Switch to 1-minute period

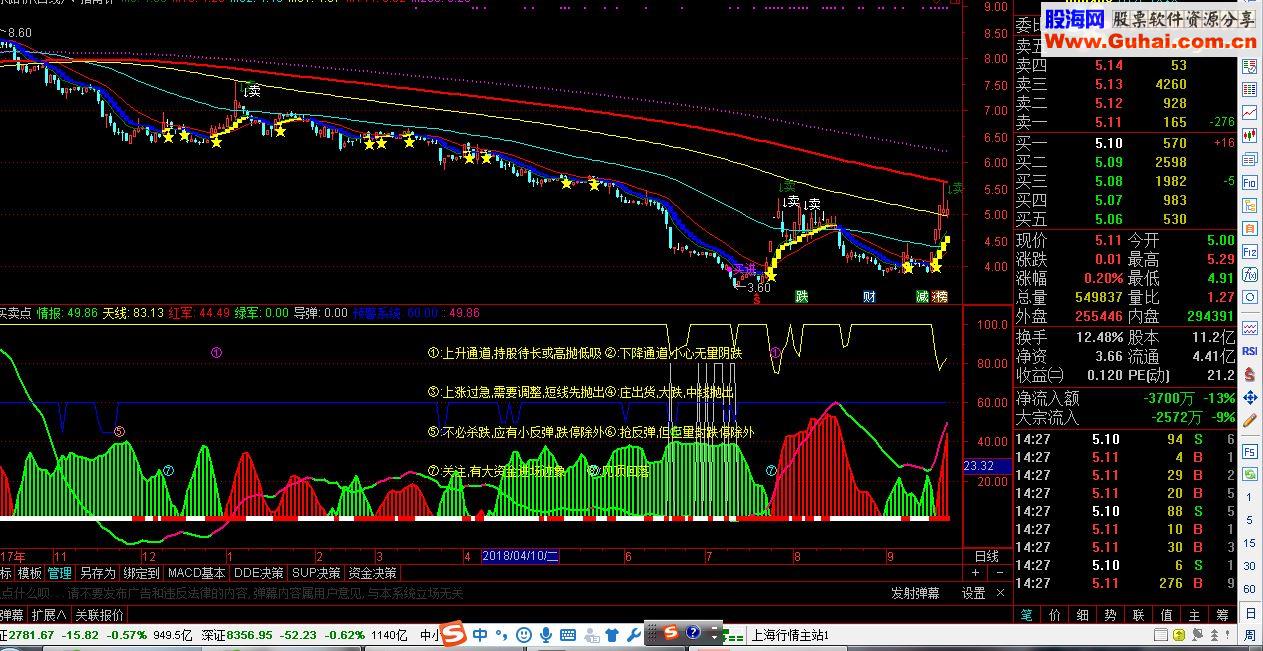[x=1249, y=497]
